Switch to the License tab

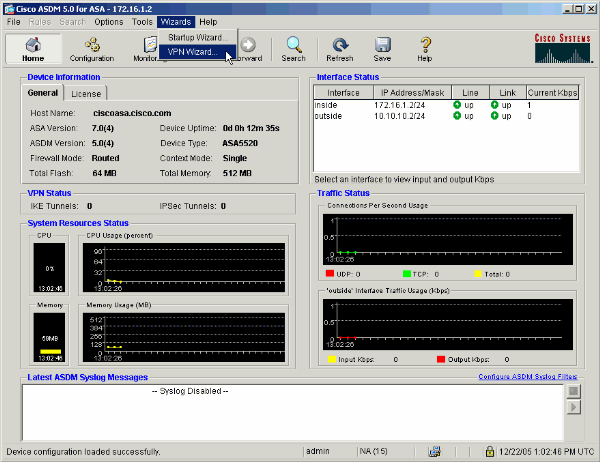(86, 94)
